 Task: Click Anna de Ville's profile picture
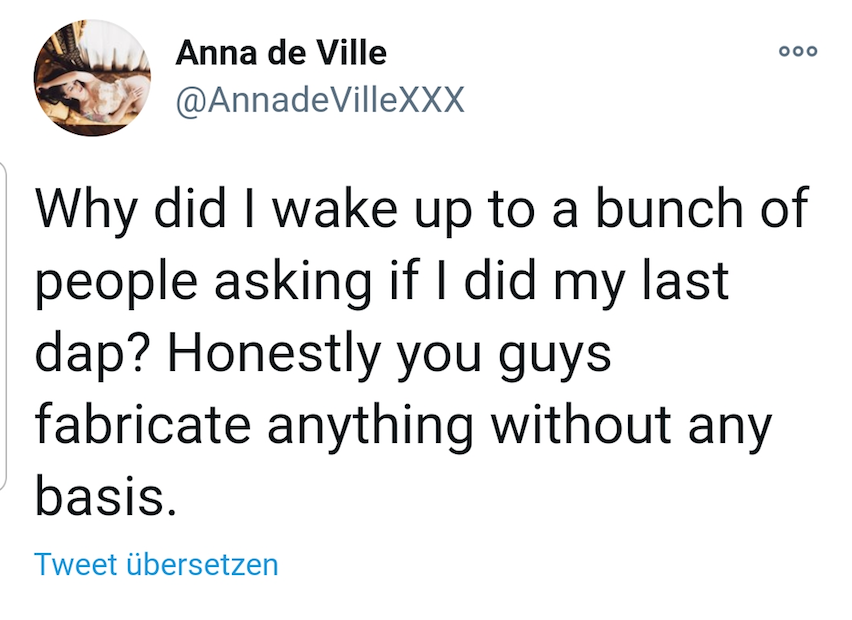pyautogui.click(x=91, y=77)
